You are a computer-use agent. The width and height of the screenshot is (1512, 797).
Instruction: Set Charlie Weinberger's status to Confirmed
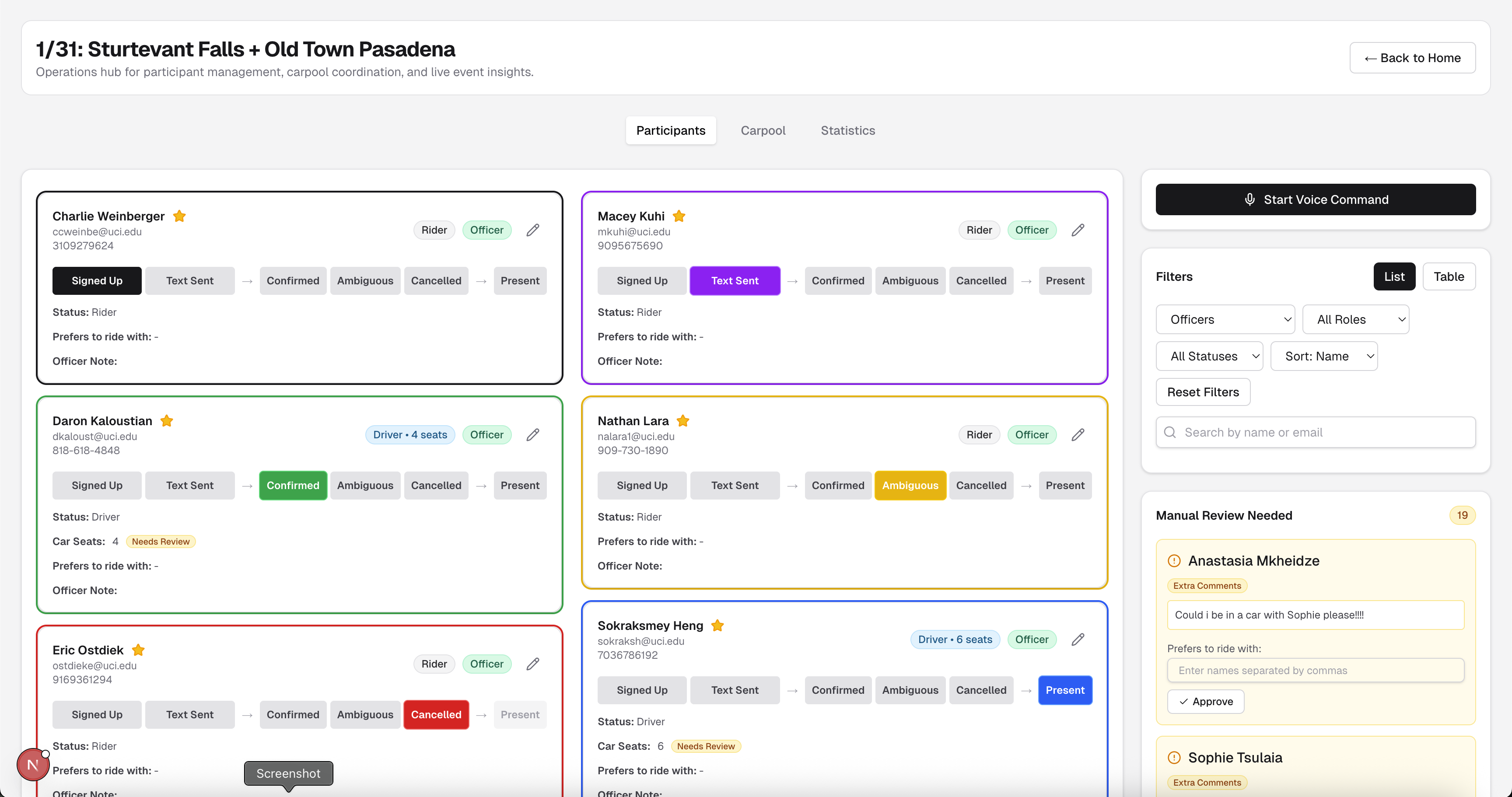coord(293,280)
